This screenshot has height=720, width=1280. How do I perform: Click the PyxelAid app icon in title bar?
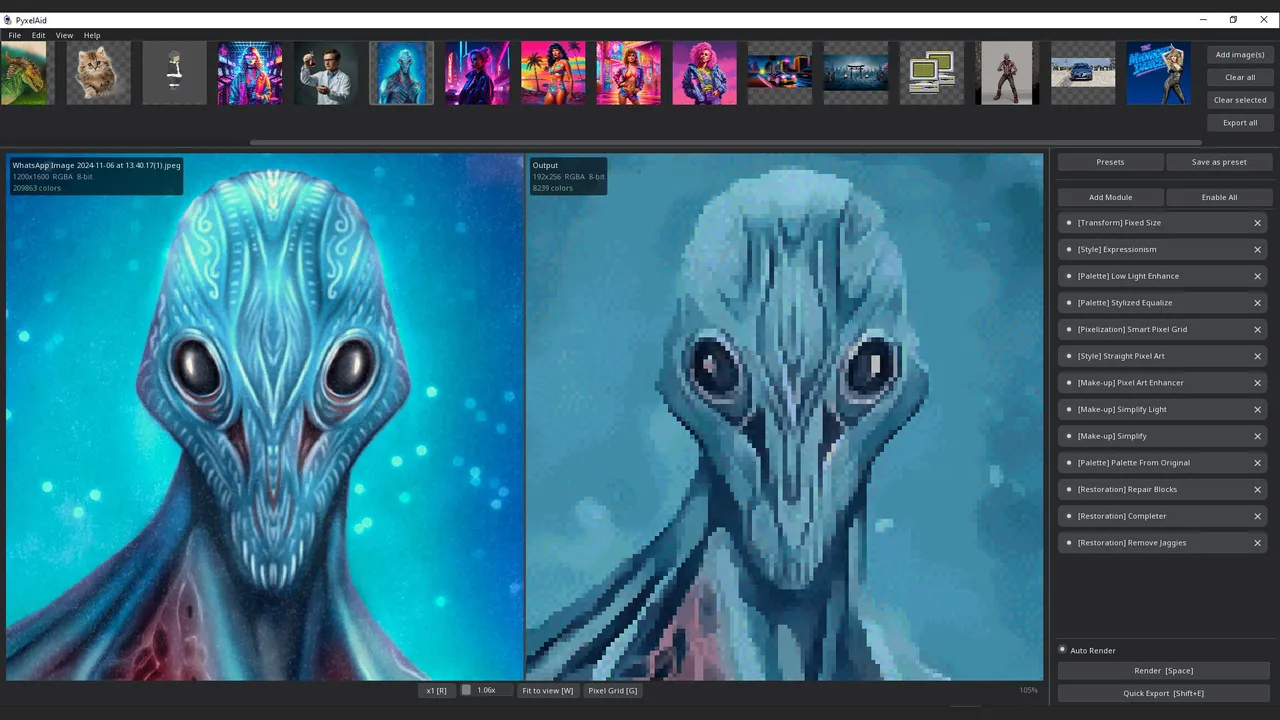[x=8, y=20]
